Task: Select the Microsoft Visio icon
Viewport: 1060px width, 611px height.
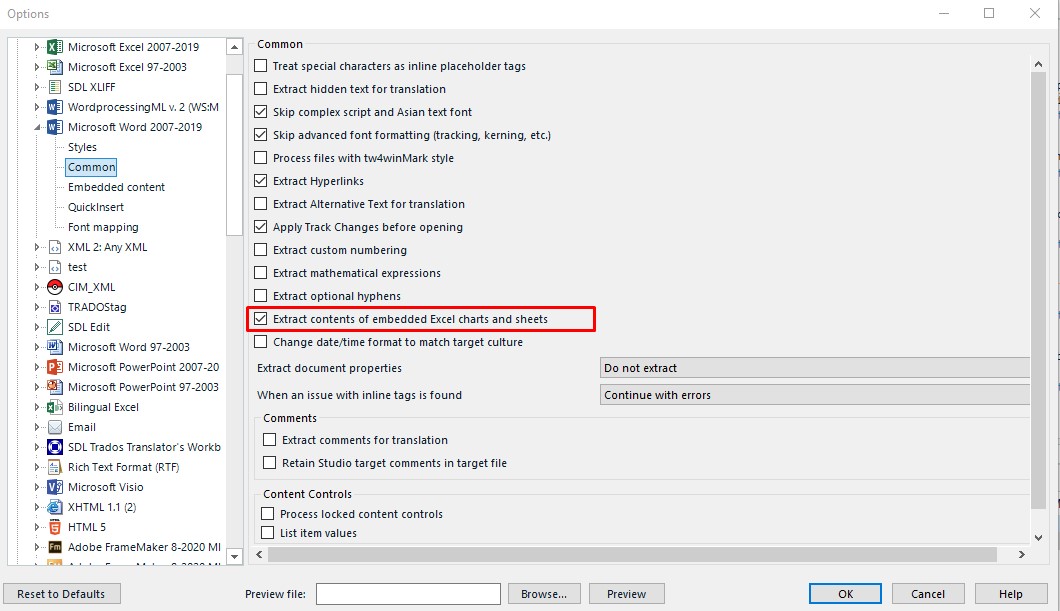Action: pyautogui.click(x=53, y=487)
